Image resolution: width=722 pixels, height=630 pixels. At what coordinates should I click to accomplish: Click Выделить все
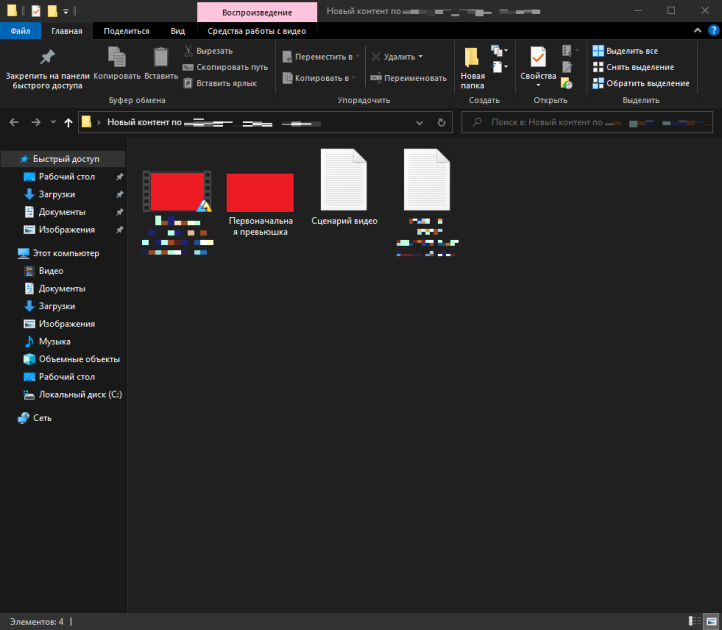tap(625, 51)
